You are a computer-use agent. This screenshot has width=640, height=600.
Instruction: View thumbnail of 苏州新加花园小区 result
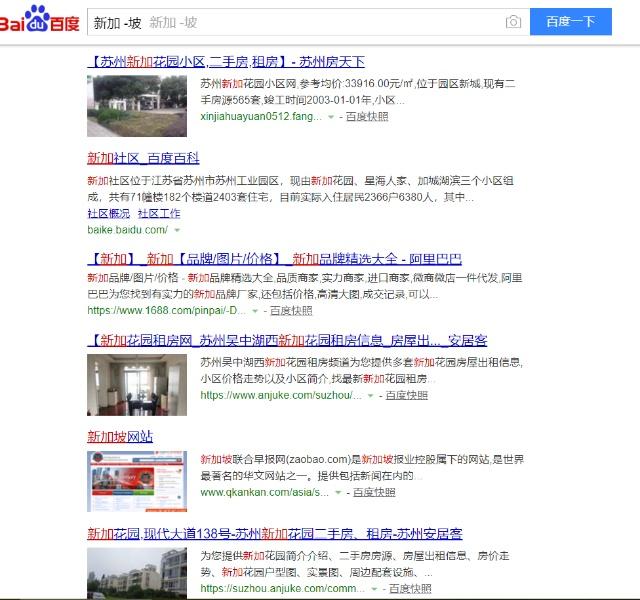(x=137, y=106)
